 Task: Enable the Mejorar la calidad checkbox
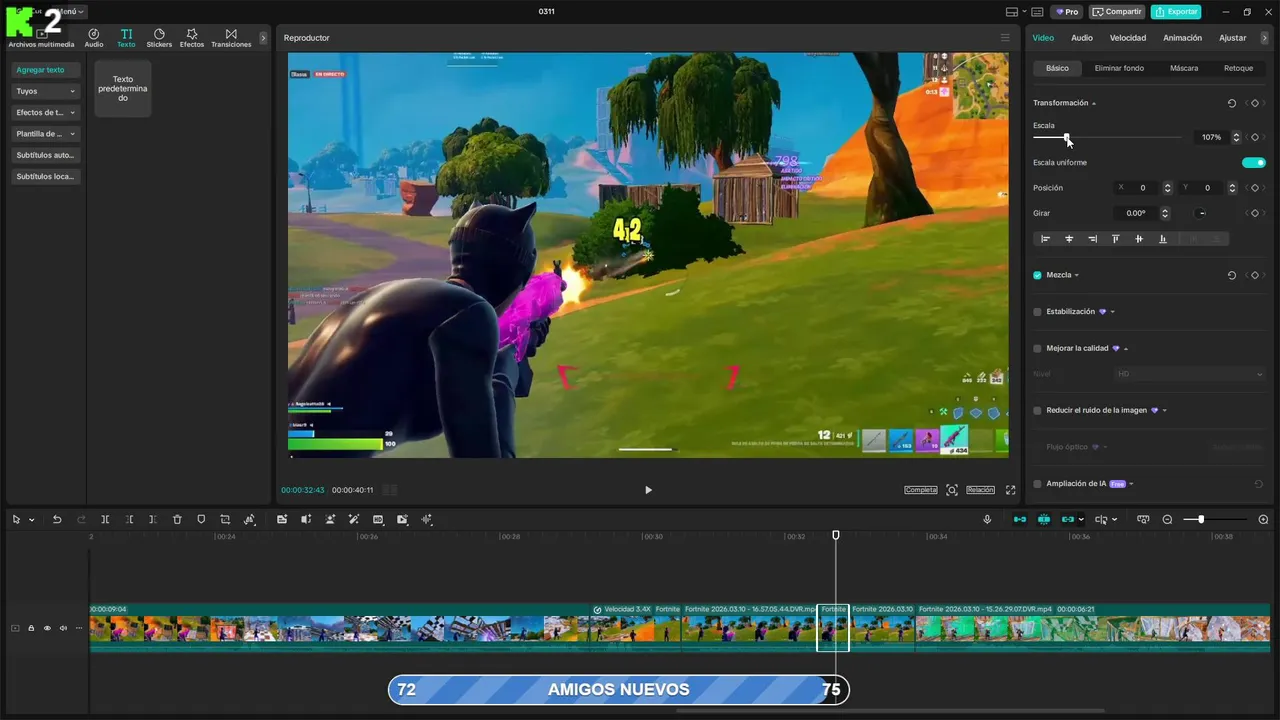pos(1037,348)
